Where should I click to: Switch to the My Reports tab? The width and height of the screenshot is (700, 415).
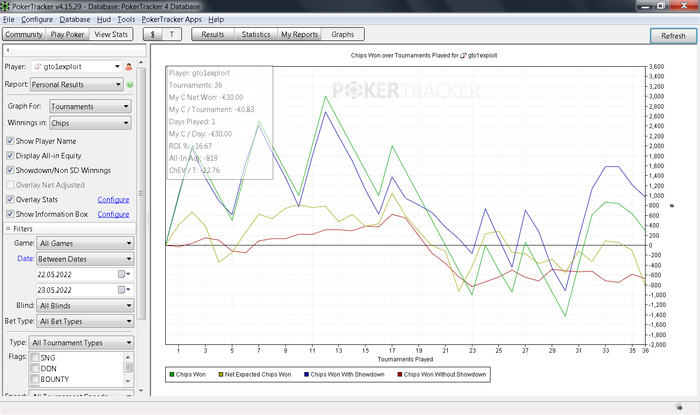tap(299, 34)
